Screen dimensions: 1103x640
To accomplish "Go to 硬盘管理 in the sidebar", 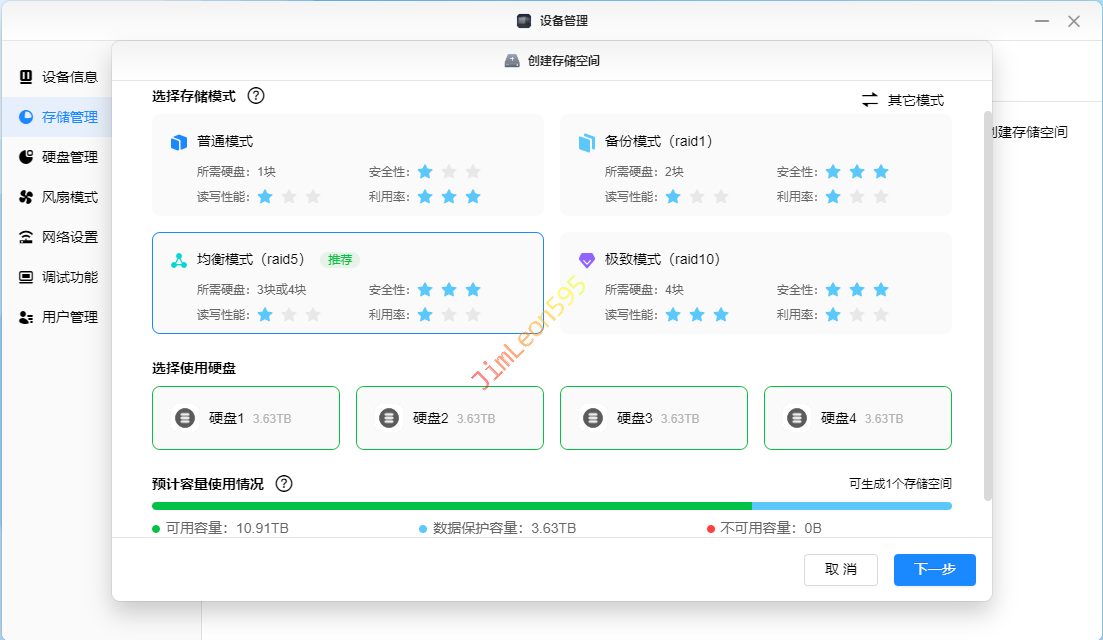I will 69,157.
